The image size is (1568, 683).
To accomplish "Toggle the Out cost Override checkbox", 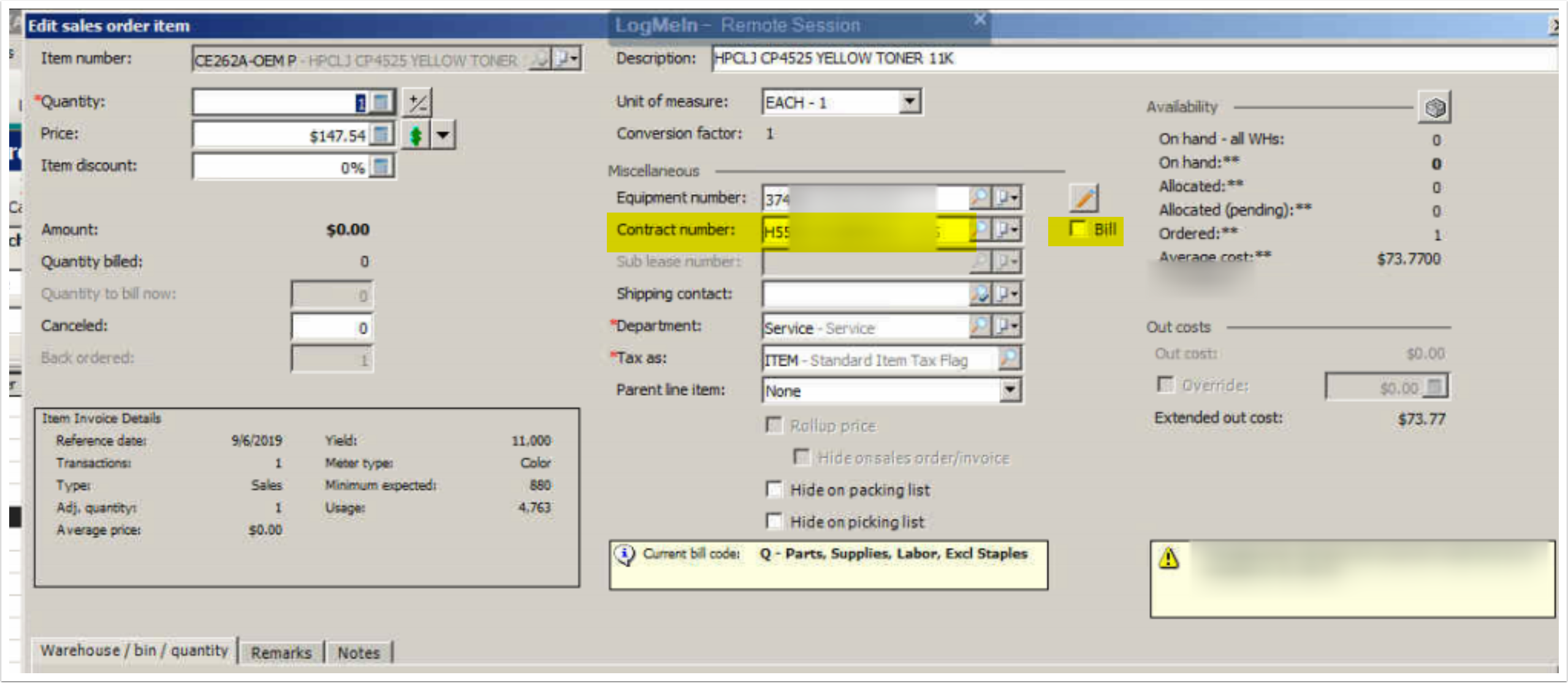I will click(x=1165, y=385).
